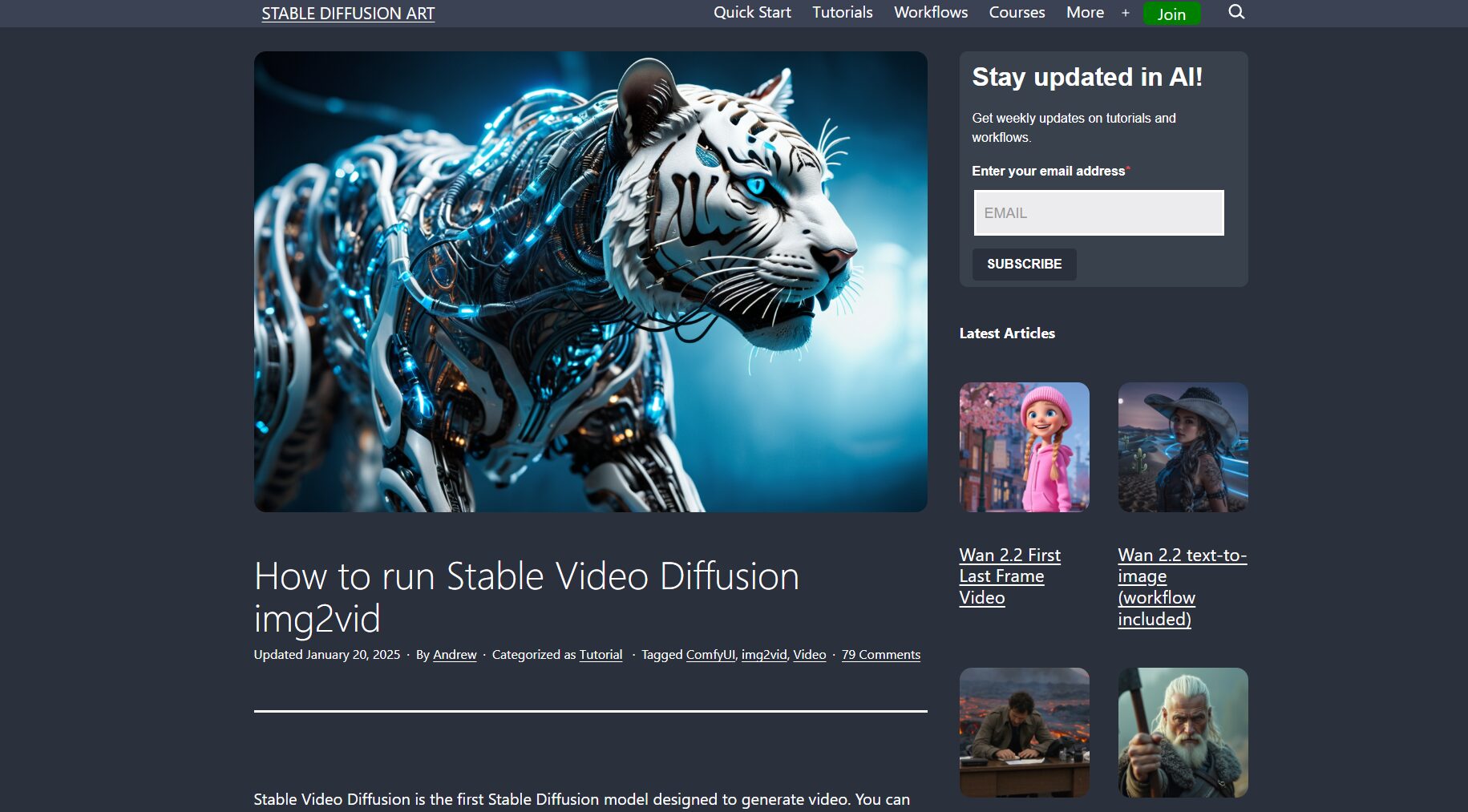Image resolution: width=1468 pixels, height=812 pixels.
Task: Click the article title How to run Stable Video Diffusion
Action: point(526,597)
